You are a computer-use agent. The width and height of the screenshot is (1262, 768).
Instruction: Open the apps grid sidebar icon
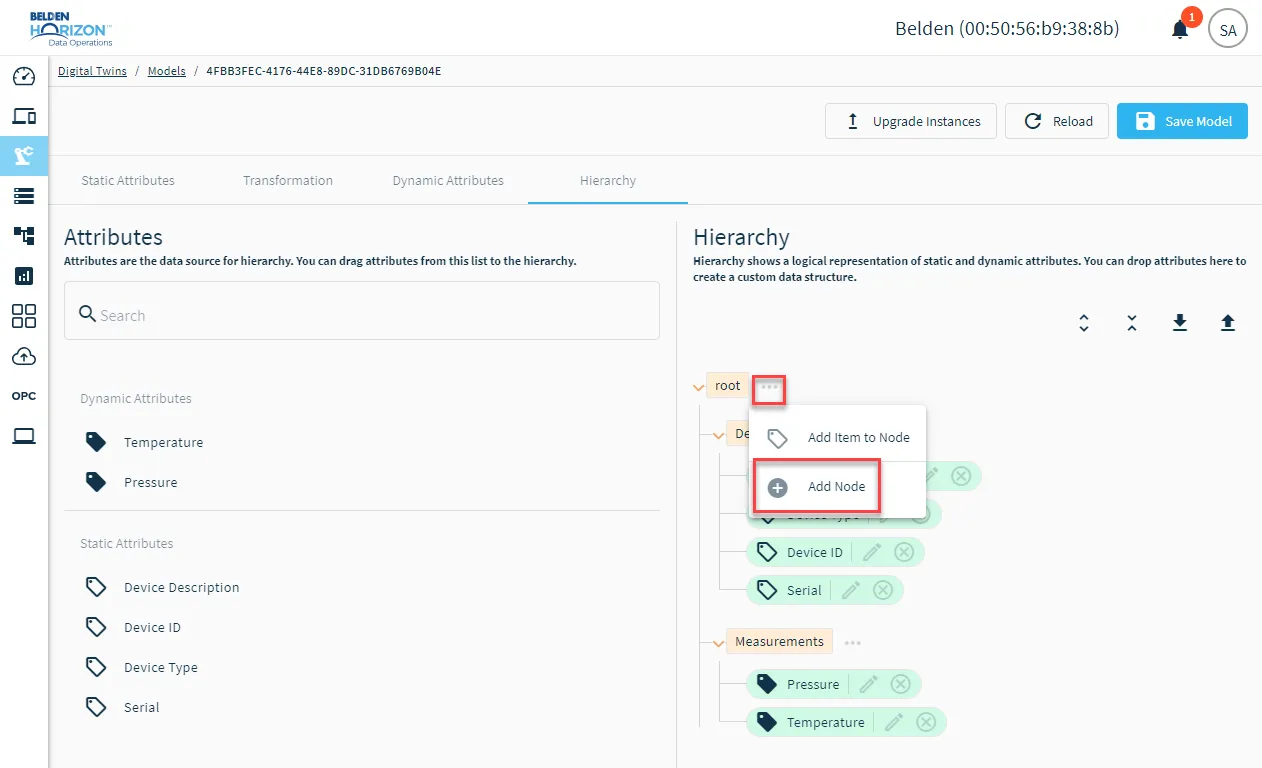(24, 316)
